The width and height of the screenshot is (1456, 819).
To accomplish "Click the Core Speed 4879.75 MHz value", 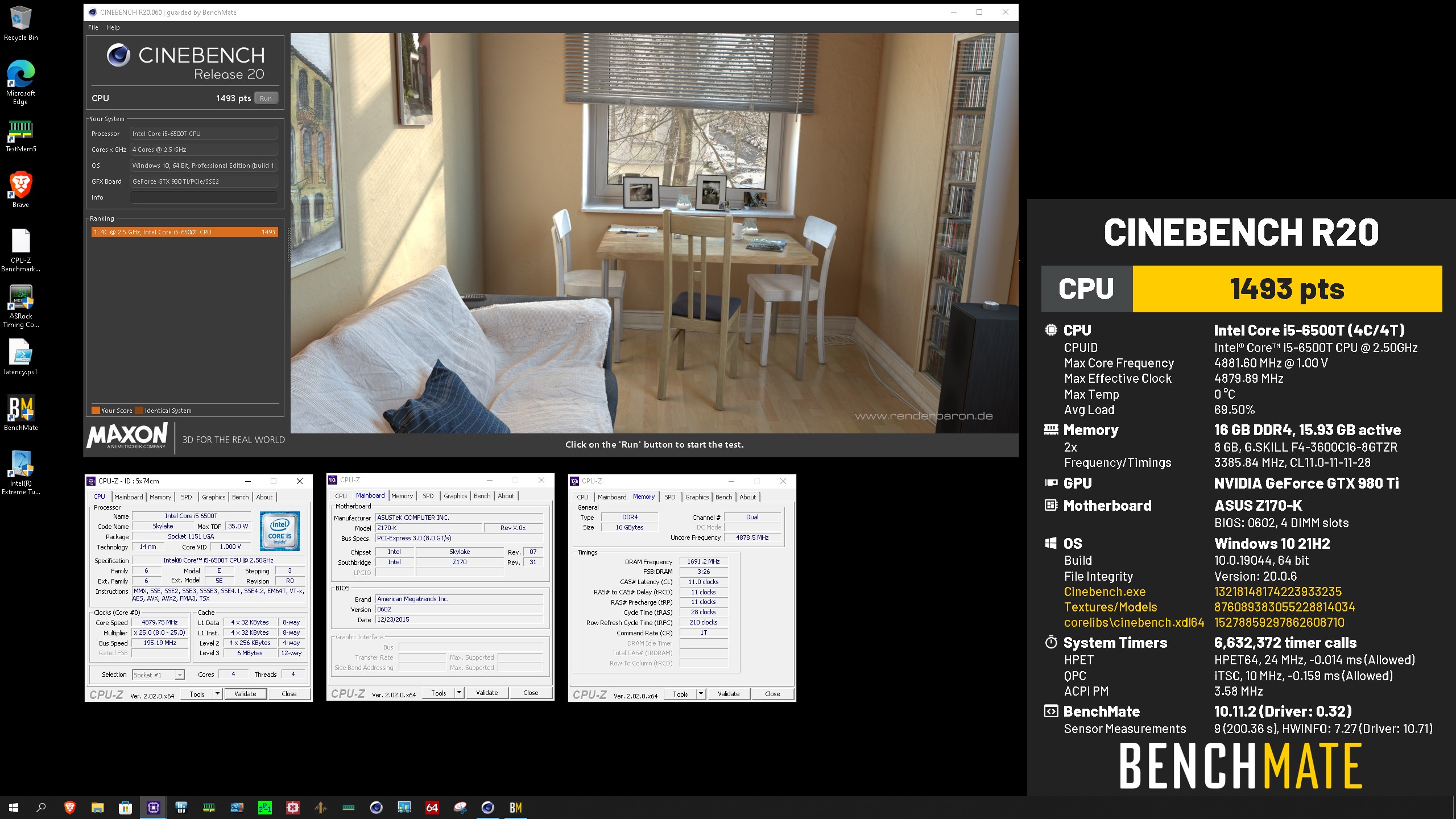I will pyautogui.click(x=160, y=623).
